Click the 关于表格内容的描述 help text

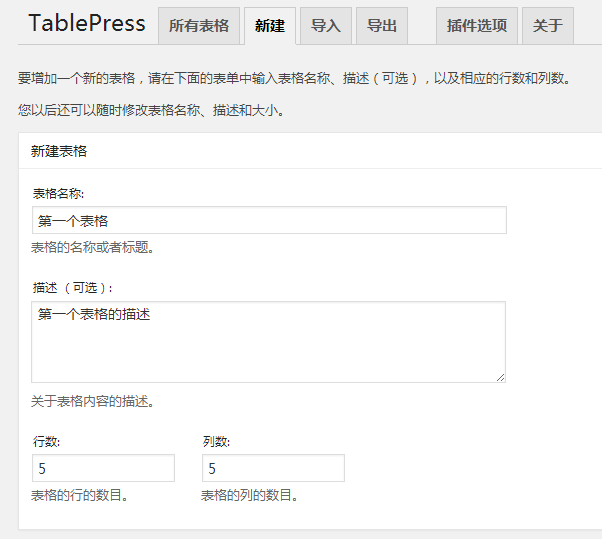pyautogui.click(x=92, y=402)
